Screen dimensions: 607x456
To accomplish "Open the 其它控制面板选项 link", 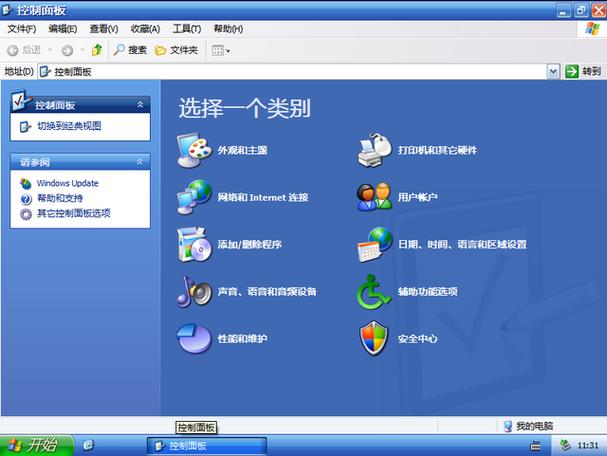I will (74, 213).
